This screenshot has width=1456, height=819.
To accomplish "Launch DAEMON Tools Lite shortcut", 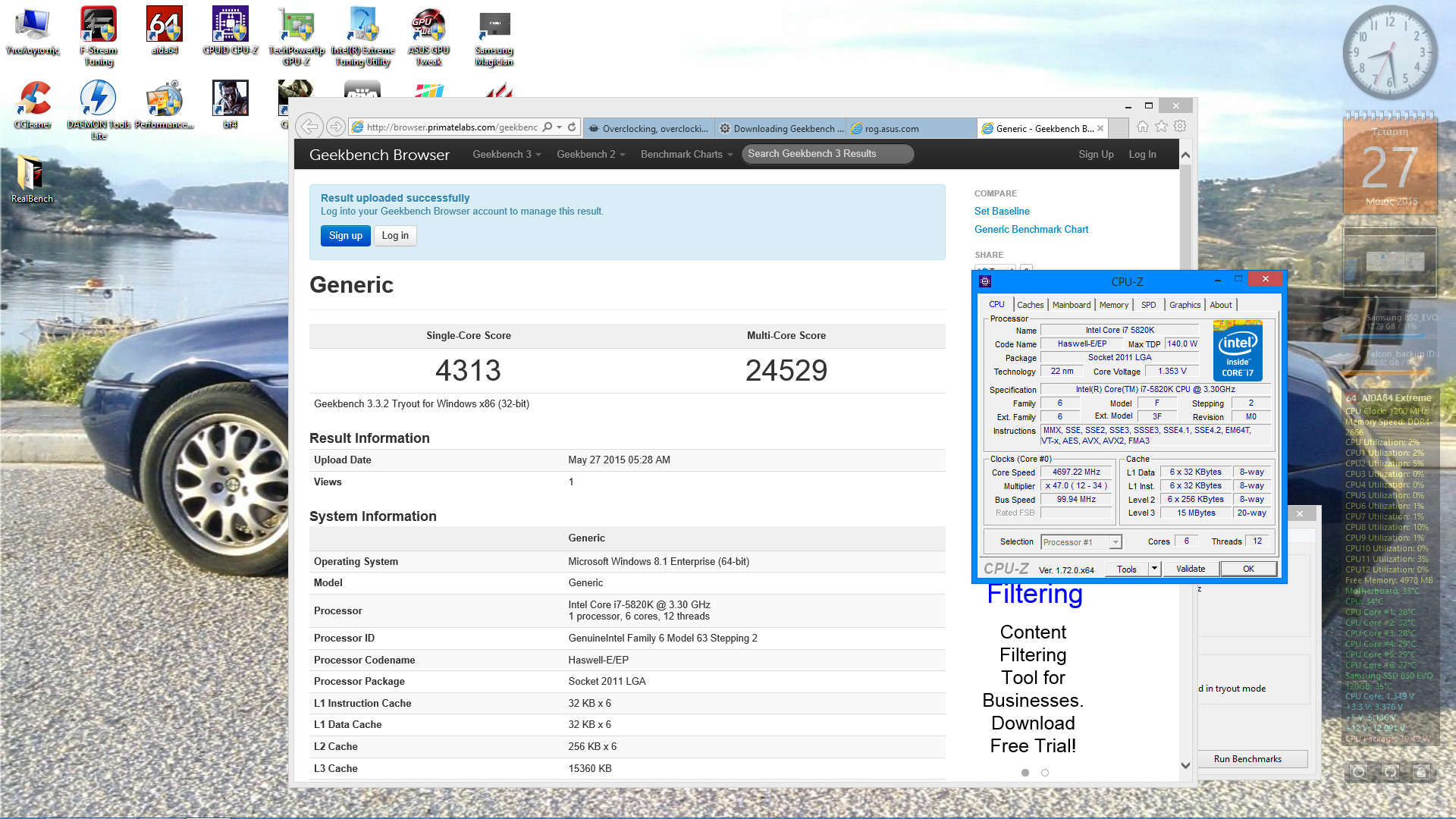I will [99, 110].
